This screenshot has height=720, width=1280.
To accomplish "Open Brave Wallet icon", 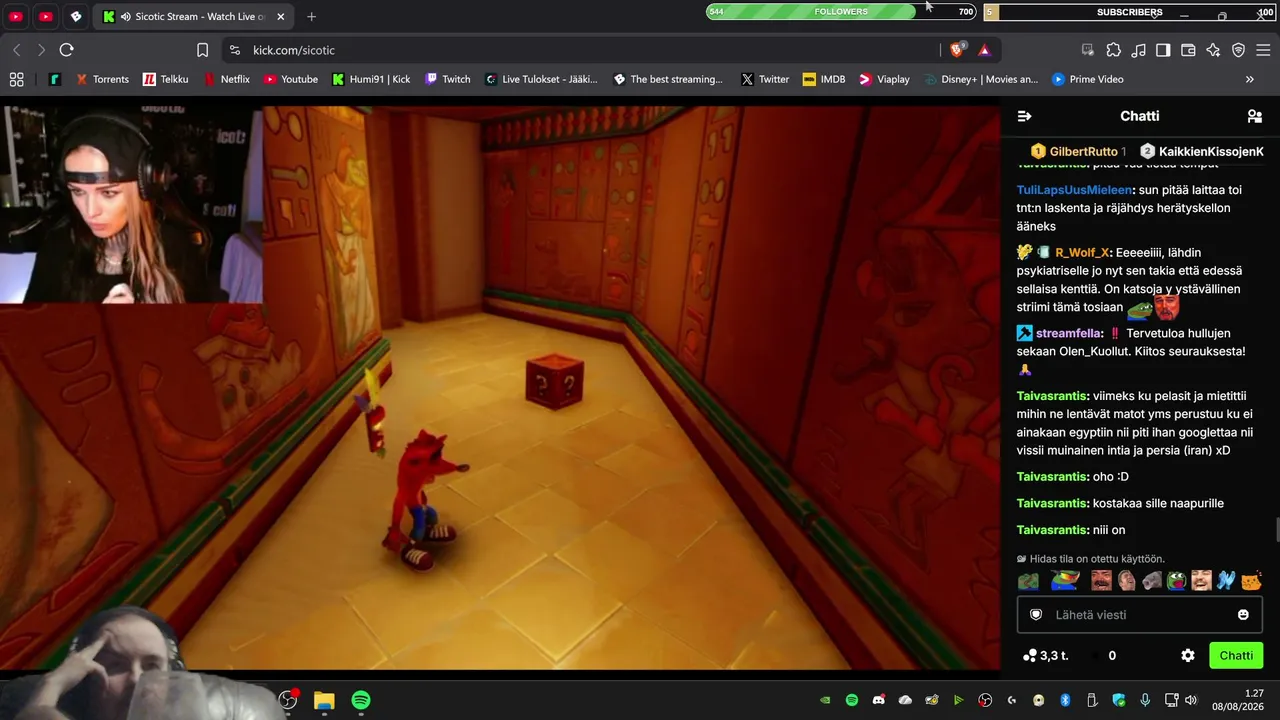I will tap(1188, 50).
